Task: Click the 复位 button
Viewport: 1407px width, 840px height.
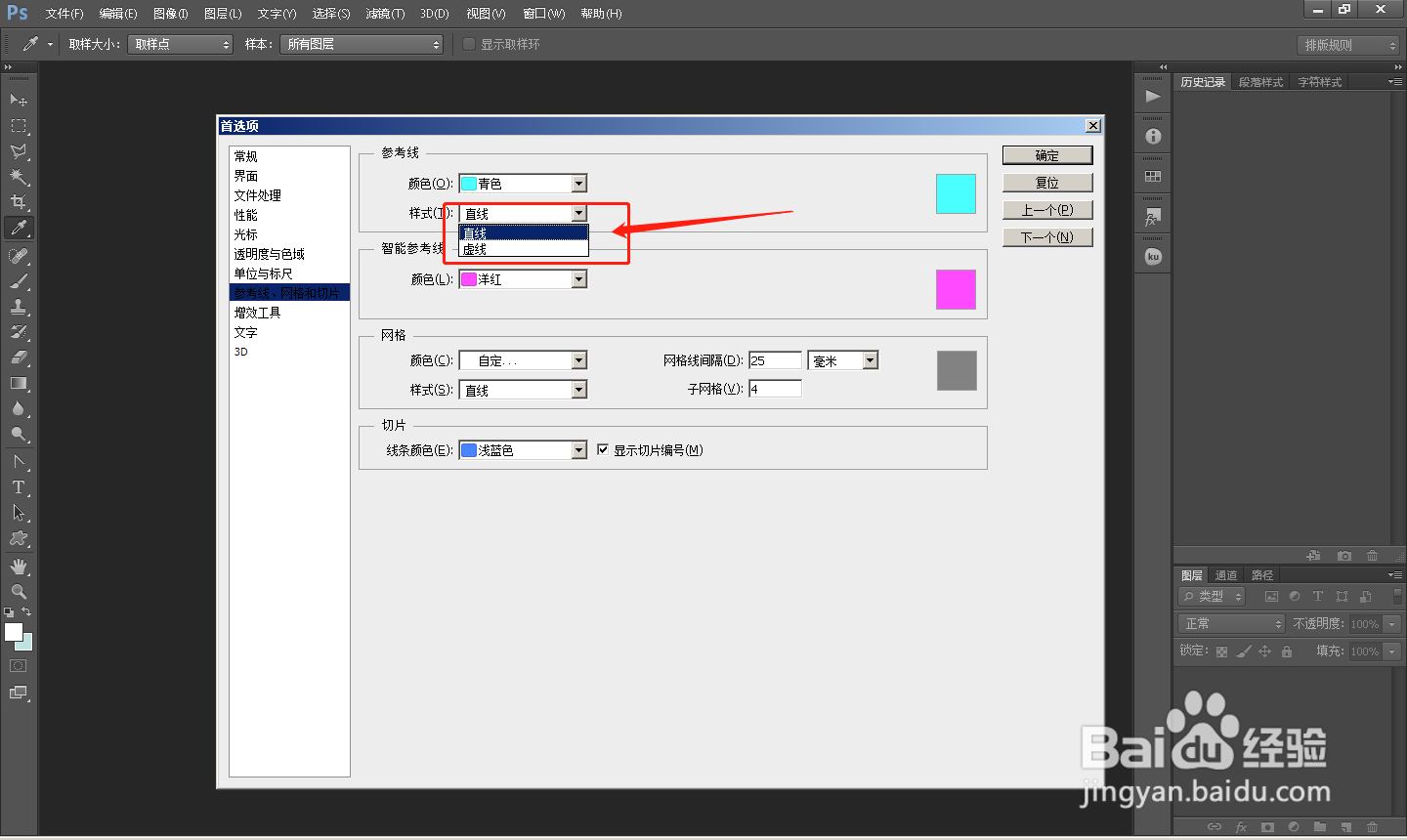Action: tap(1047, 183)
